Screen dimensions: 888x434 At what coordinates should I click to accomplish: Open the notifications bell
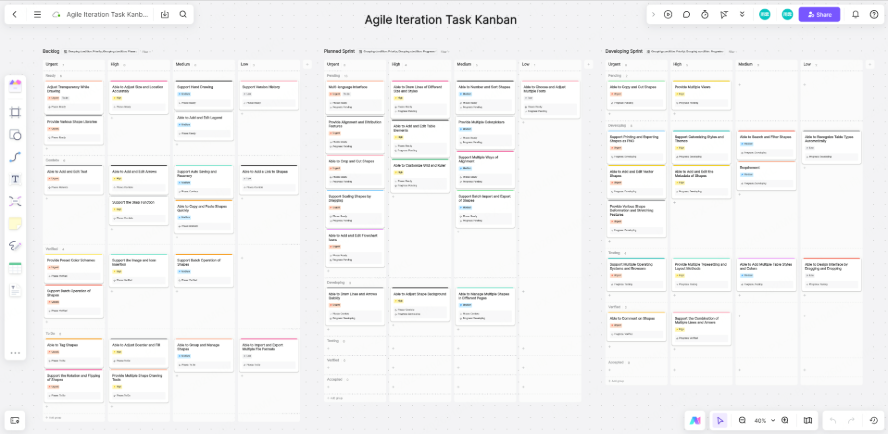(856, 15)
